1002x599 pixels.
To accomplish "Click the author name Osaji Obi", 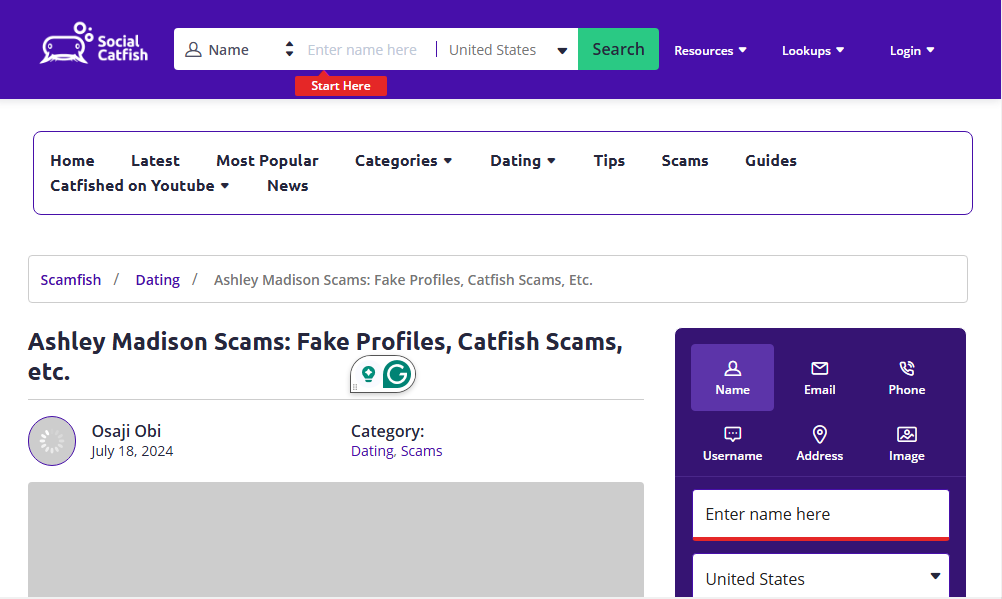I will tap(127, 432).
